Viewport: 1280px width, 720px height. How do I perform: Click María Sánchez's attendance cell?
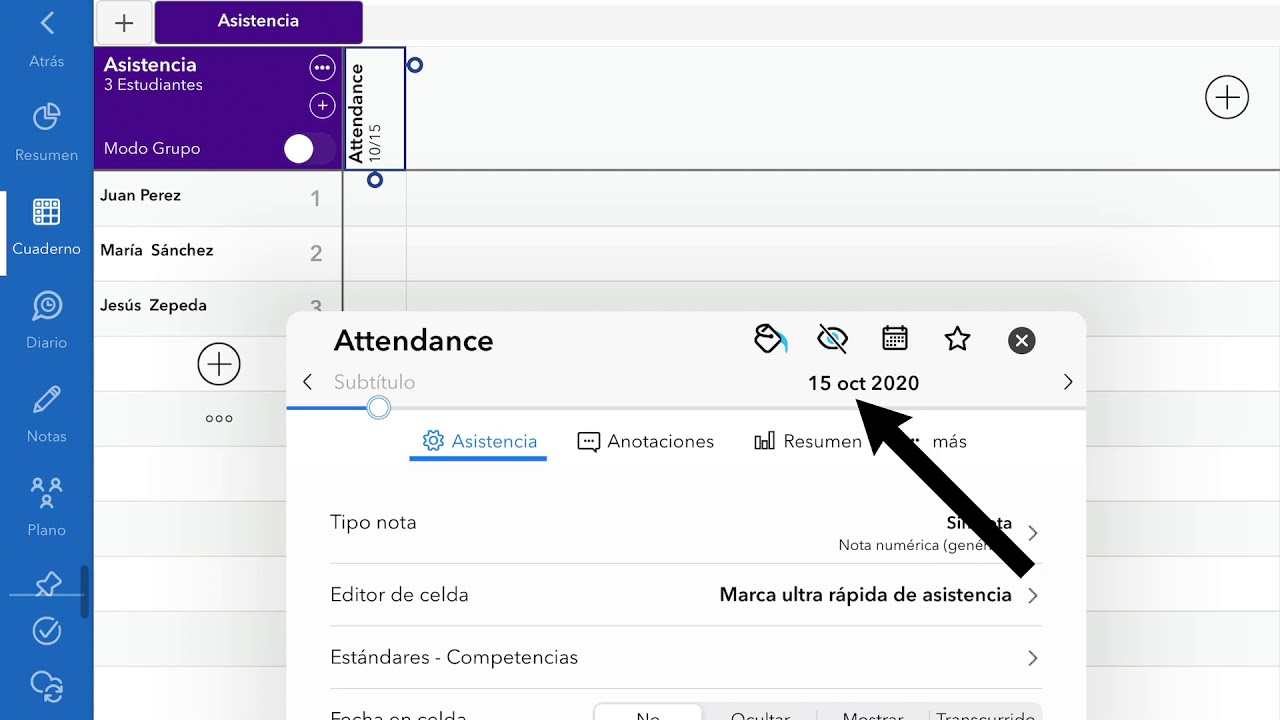click(374, 254)
